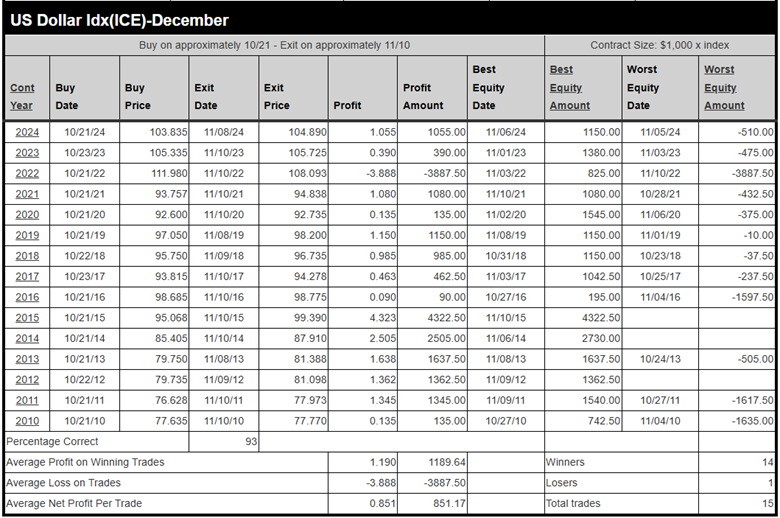The width and height of the screenshot is (780, 518).
Task: Sort by Worst Equity Amount header link
Action: pyautogui.click(x=724, y=88)
